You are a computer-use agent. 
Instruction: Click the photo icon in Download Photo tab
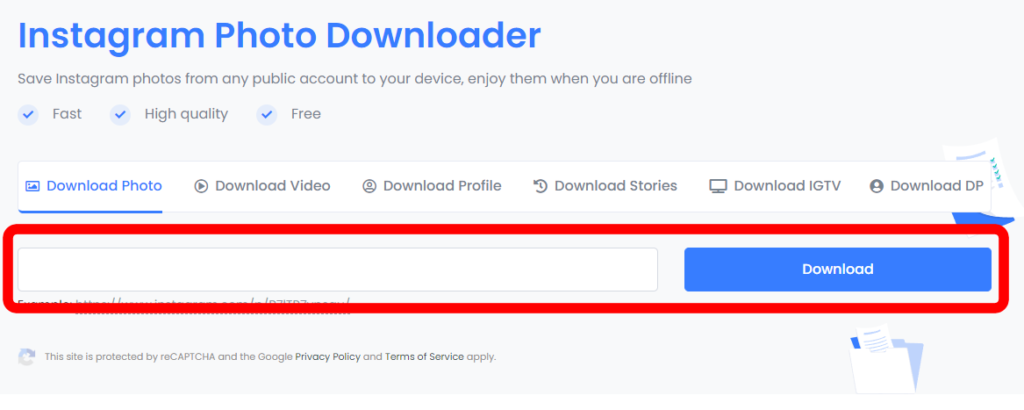[x=32, y=186]
